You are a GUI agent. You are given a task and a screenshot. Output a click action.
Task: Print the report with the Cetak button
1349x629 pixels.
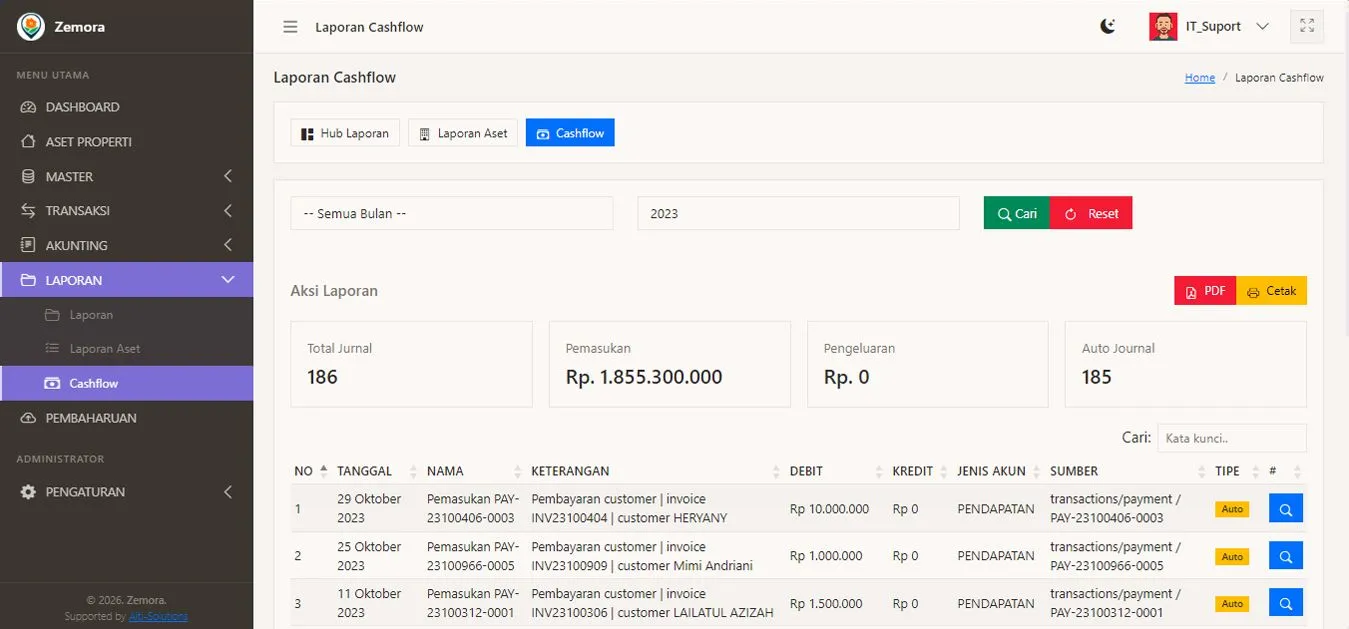click(1271, 291)
